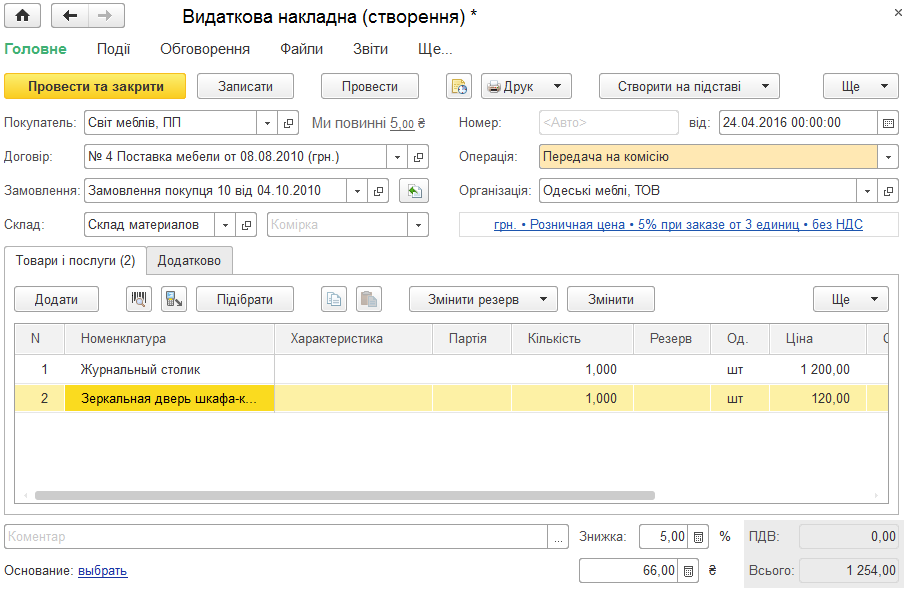Open the 5,00 settlement balance link

coord(402,123)
